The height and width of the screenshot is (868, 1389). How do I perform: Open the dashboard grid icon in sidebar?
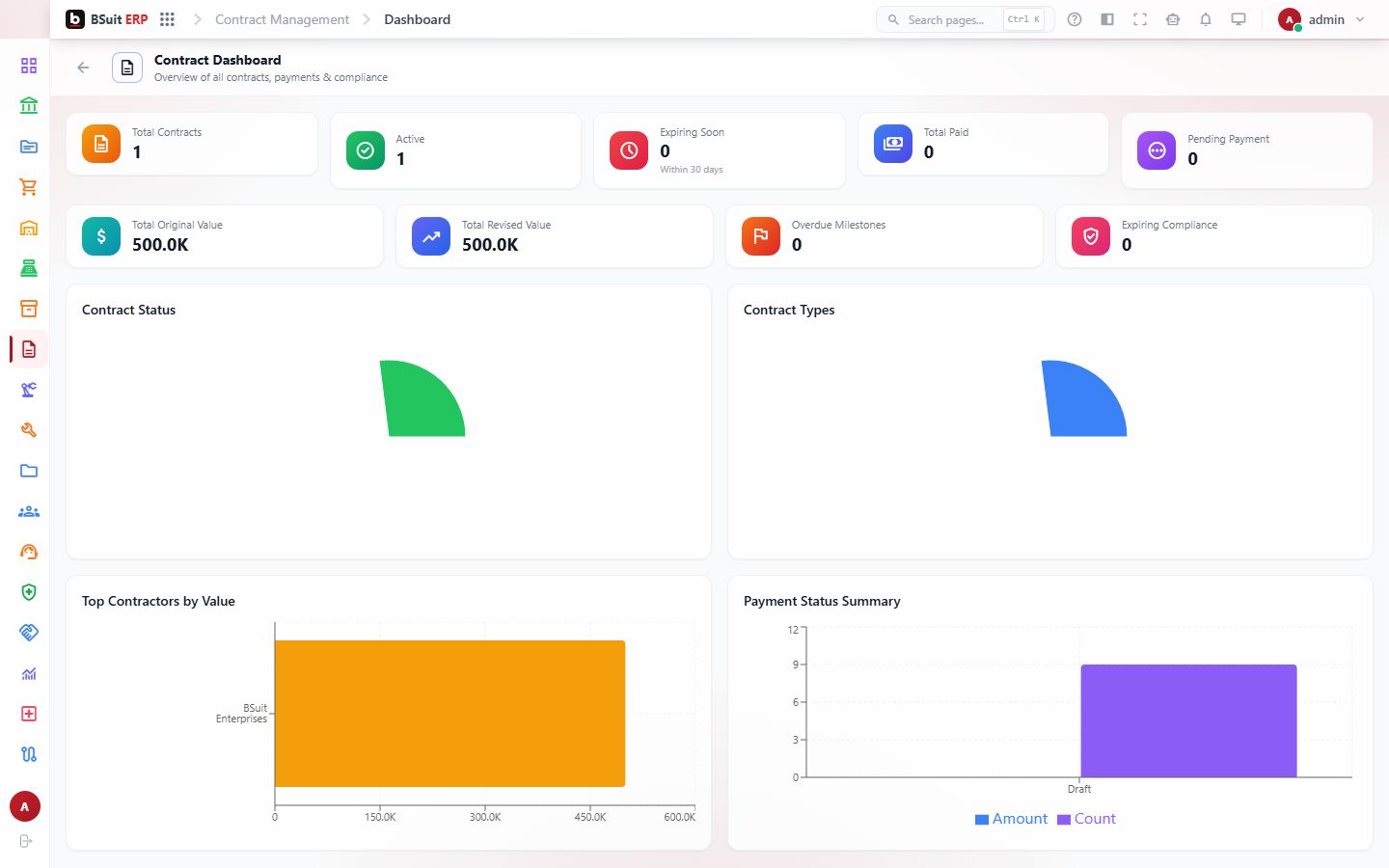29,66
